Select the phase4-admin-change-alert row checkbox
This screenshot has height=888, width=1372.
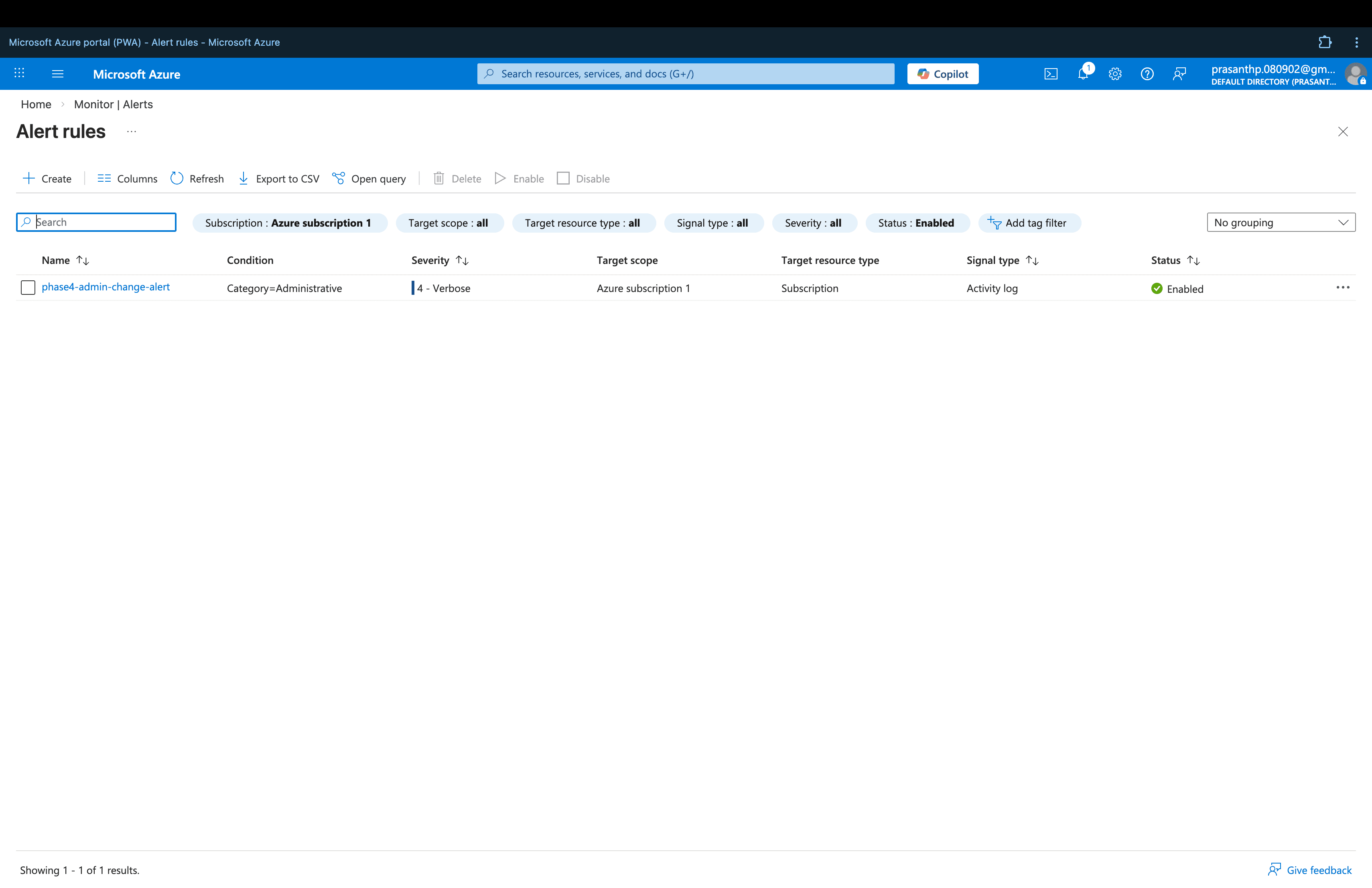(x=28, y=288)
